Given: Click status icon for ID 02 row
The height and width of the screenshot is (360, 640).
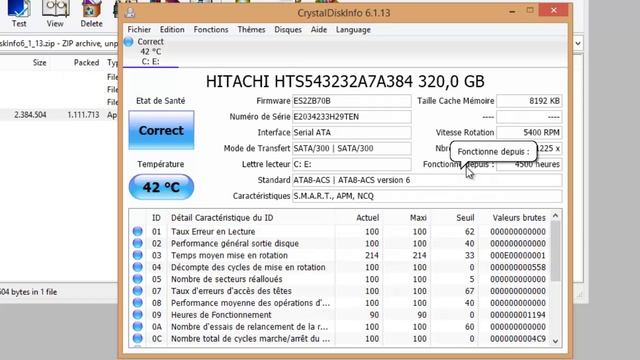Looking at the screenshot, I should [138, 243].
